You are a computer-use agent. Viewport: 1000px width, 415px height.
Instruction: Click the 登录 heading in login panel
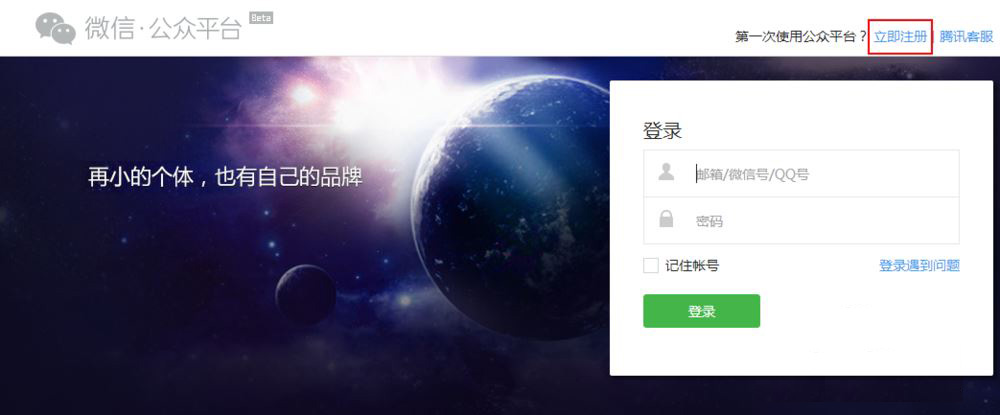662,131
